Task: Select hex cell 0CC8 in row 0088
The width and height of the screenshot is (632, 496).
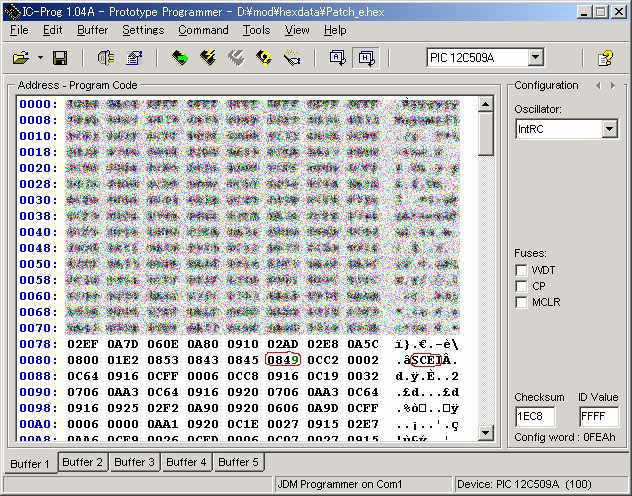Action: [x=243, y=376]
